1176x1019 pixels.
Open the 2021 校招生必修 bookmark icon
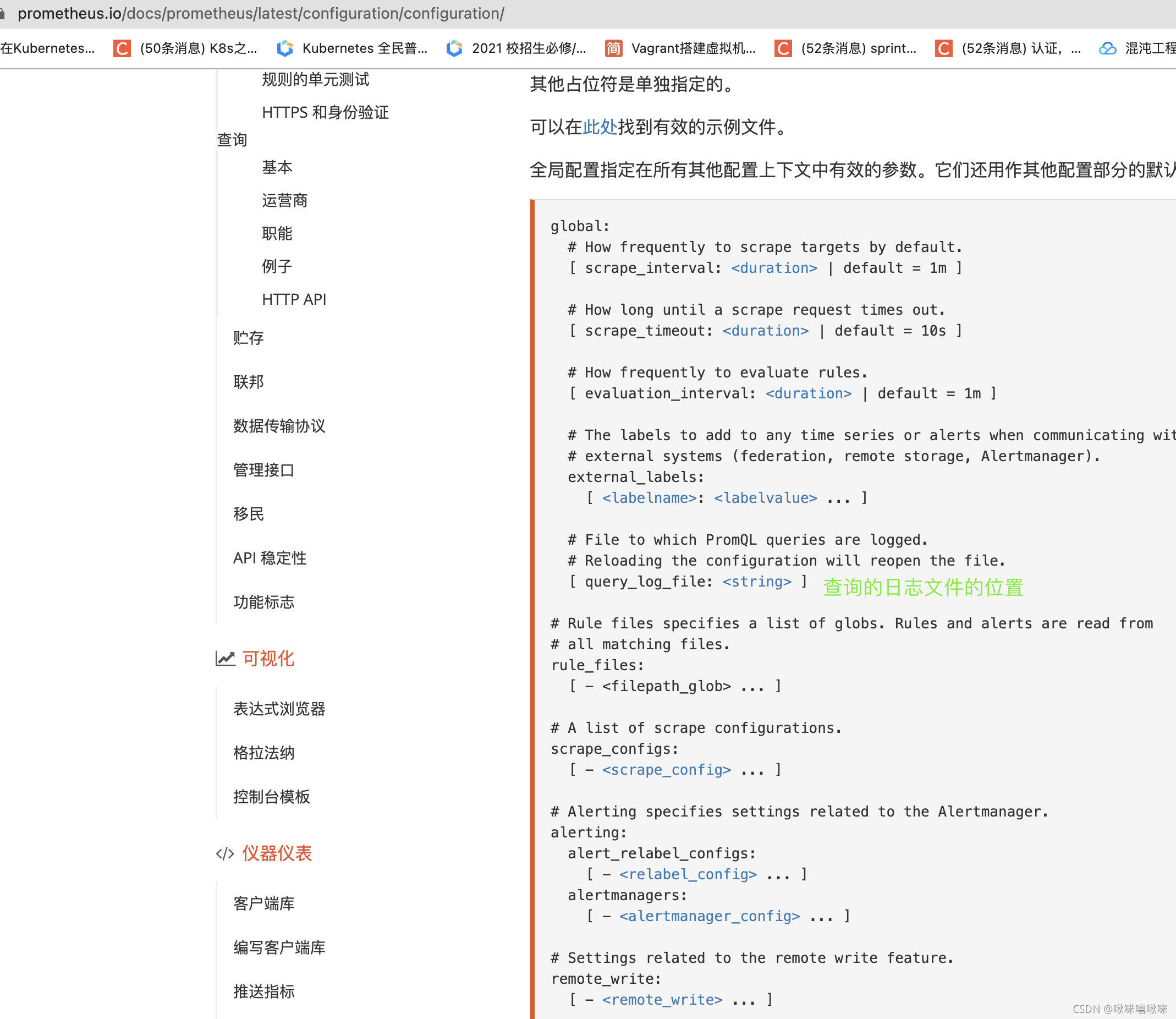(x=454, y=48)
